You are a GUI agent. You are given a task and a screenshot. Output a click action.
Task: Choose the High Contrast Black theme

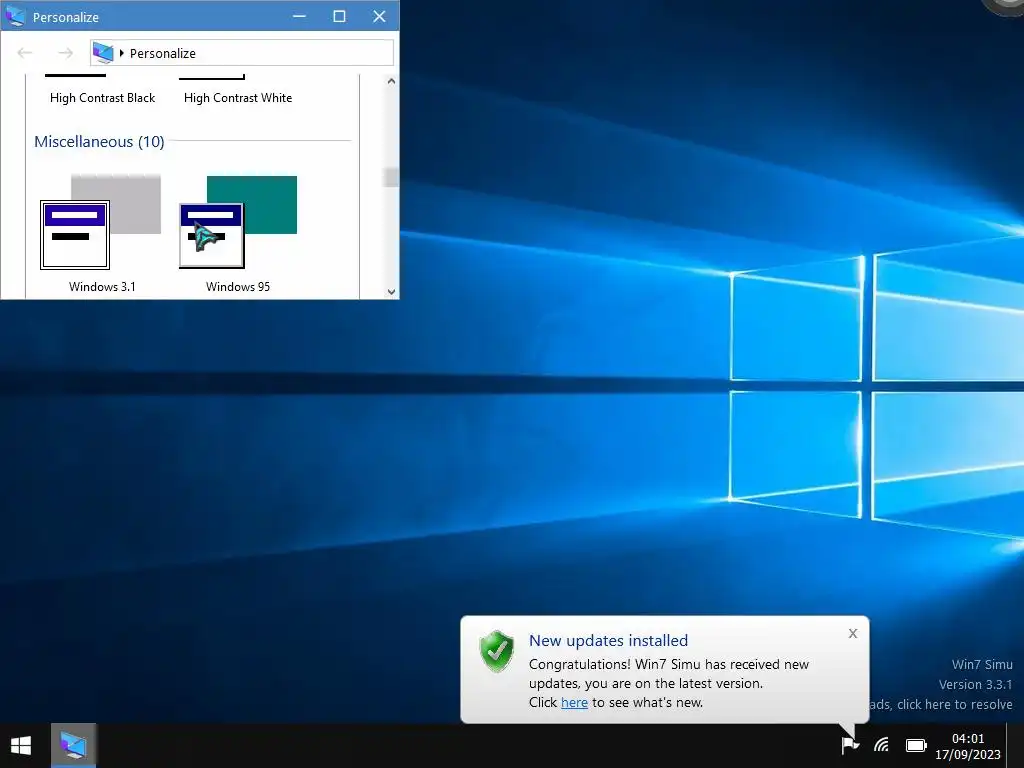coord(103,98)
